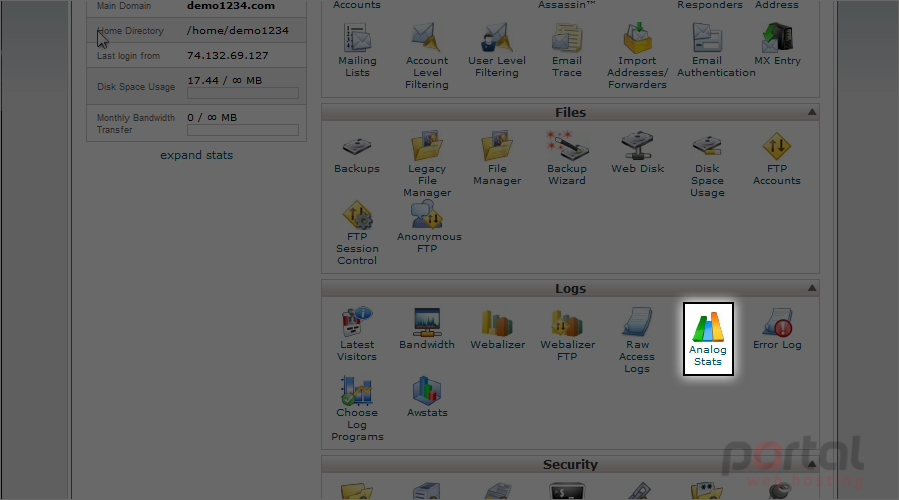Launch File Manager
Screen dimensions: 899x500
click(497, 159)
